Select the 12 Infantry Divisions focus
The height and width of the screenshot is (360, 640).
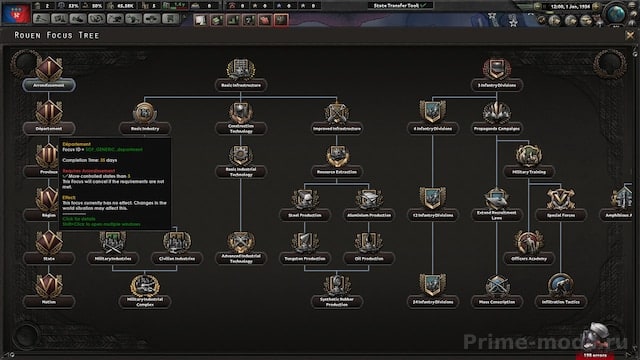[433, 205]
